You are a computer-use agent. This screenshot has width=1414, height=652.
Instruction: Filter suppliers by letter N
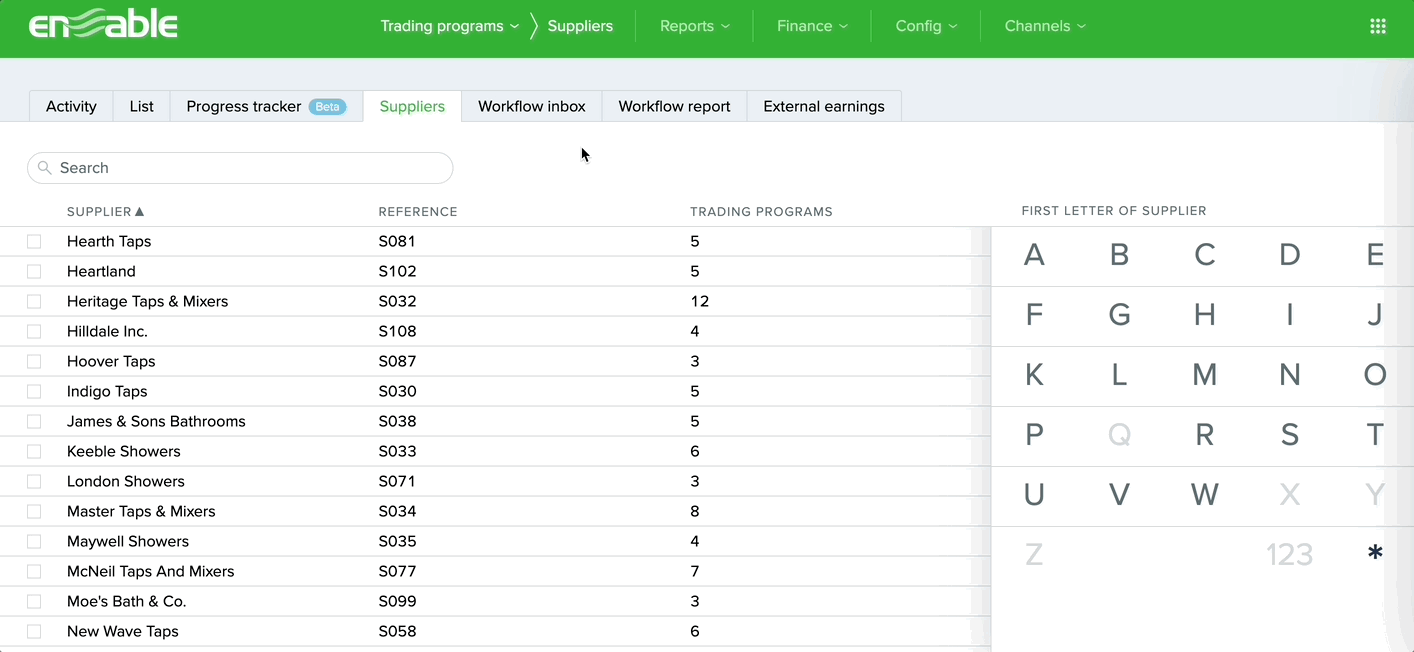pos(1290,375)
